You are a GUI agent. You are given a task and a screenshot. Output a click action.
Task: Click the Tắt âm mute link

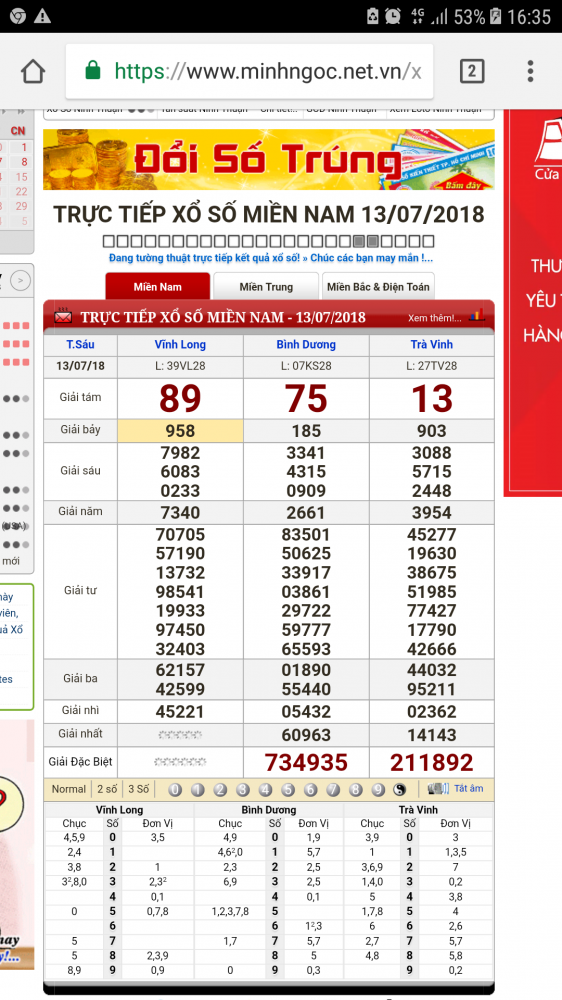[469, 789]
